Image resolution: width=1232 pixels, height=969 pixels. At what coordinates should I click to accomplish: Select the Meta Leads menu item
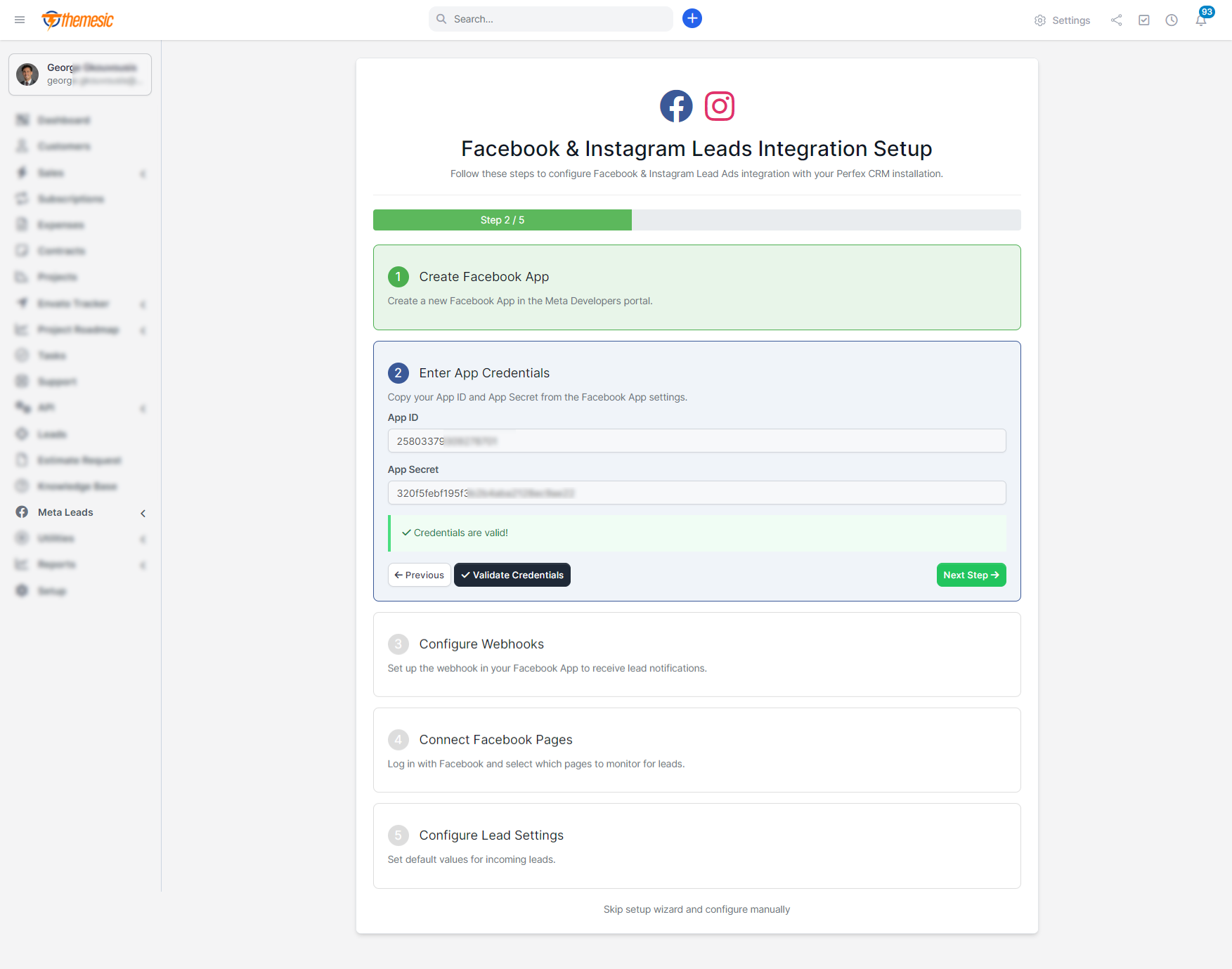click(65, 512)
